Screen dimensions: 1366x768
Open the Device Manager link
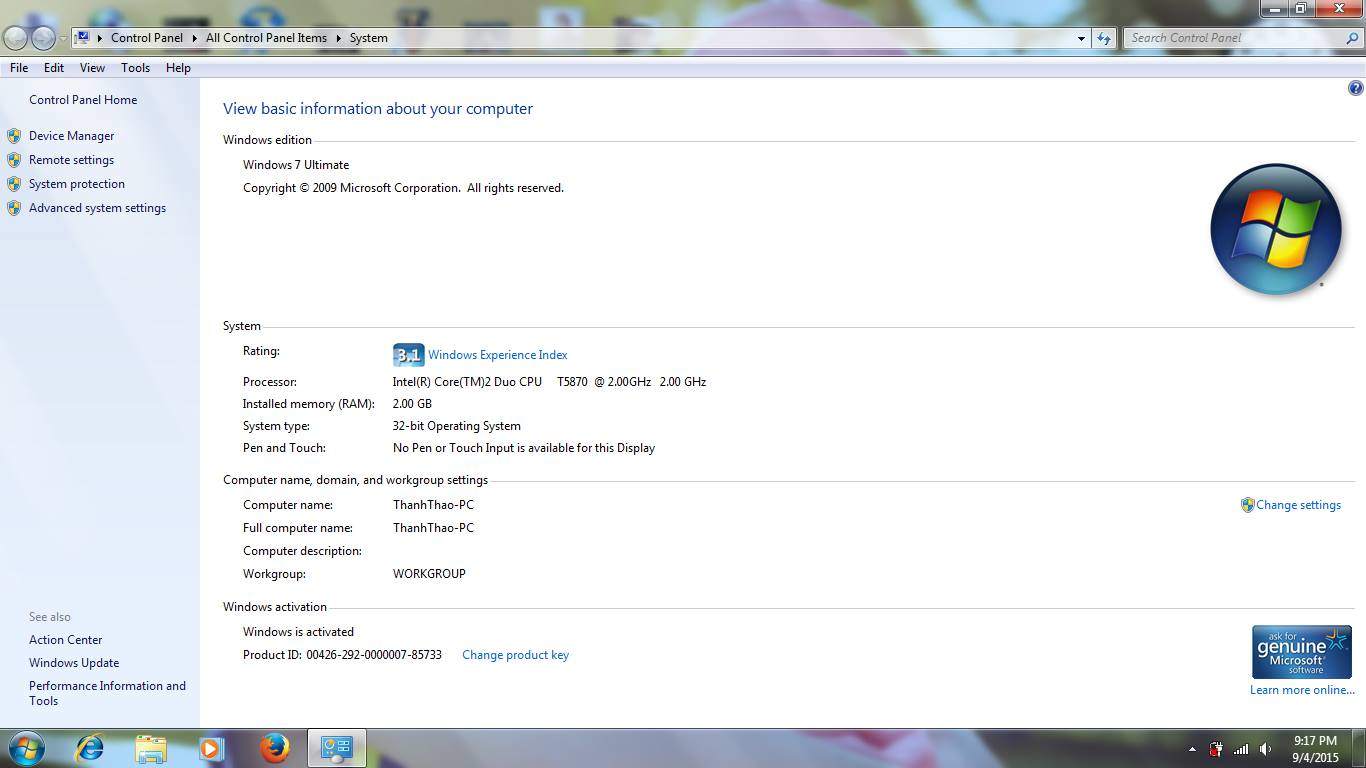pos(71,136)
